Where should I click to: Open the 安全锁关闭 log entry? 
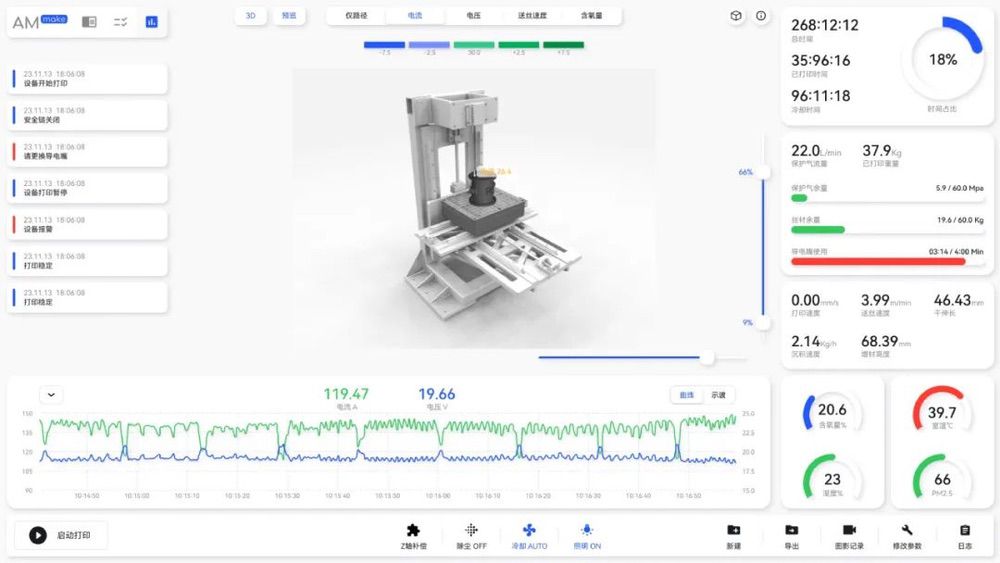(x=88, y=115)
